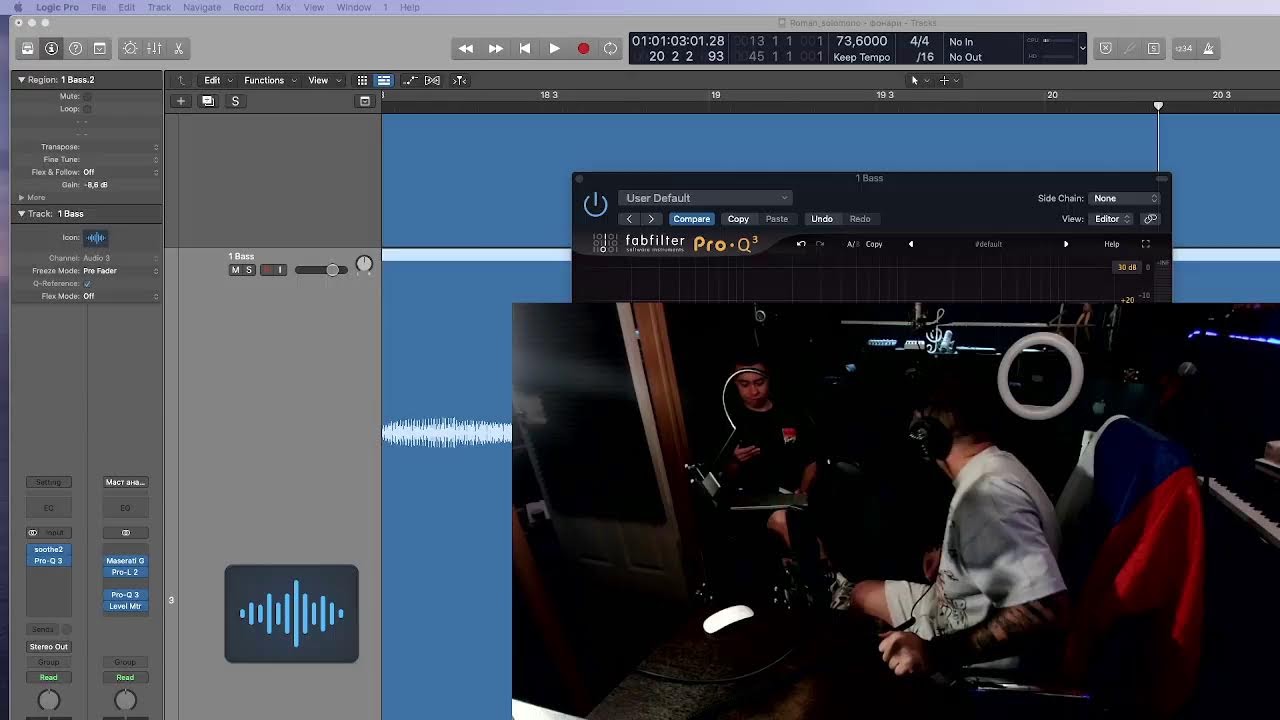Collapse the Track 1 Bass inspector section
The image size is (1280, 720).
pyautogui.click(x=21, y=214)
